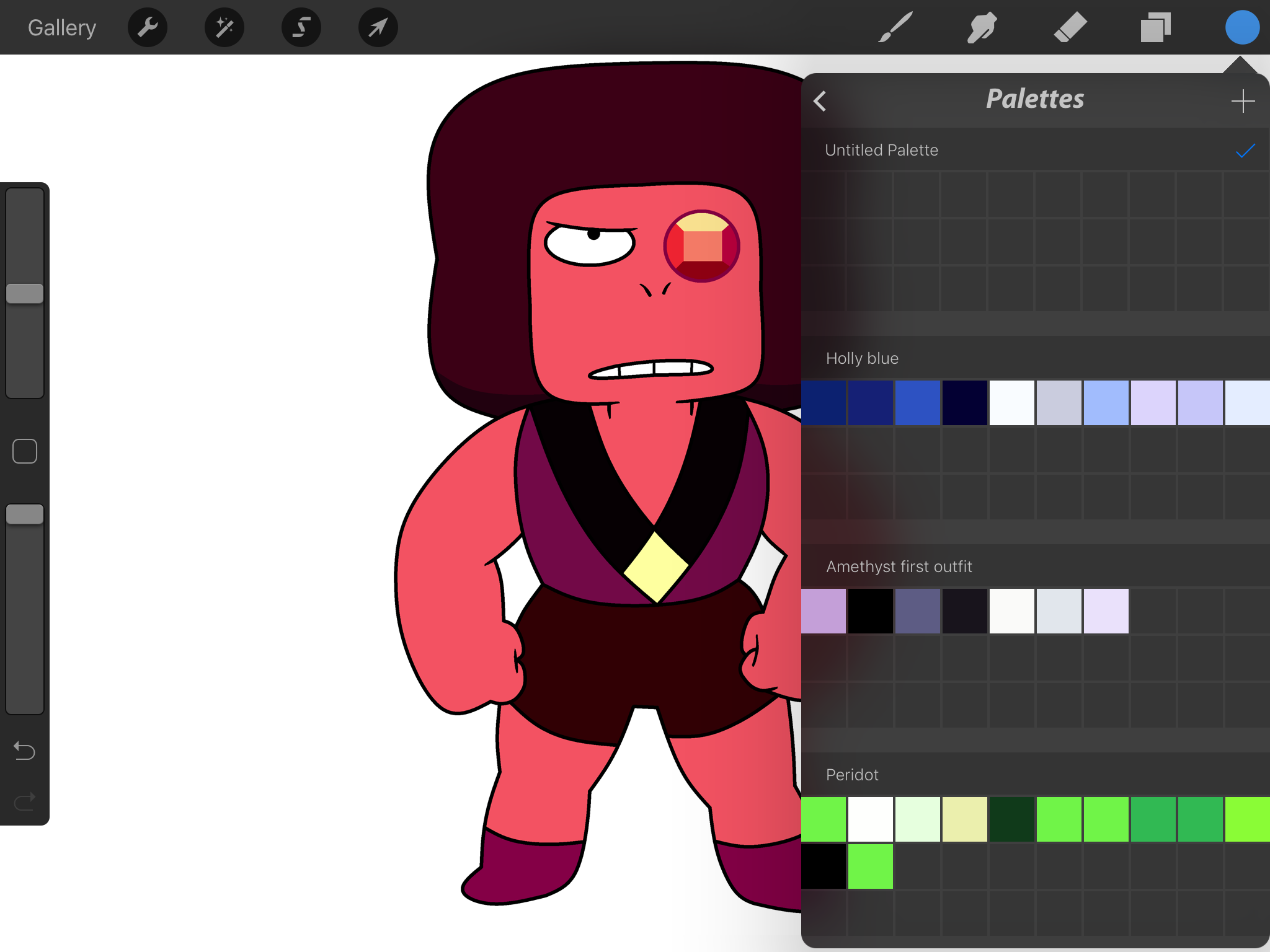This screenshot has height=952, width=1270.
Task: Choose the Painting brush tool
Action: pos(895,27)
